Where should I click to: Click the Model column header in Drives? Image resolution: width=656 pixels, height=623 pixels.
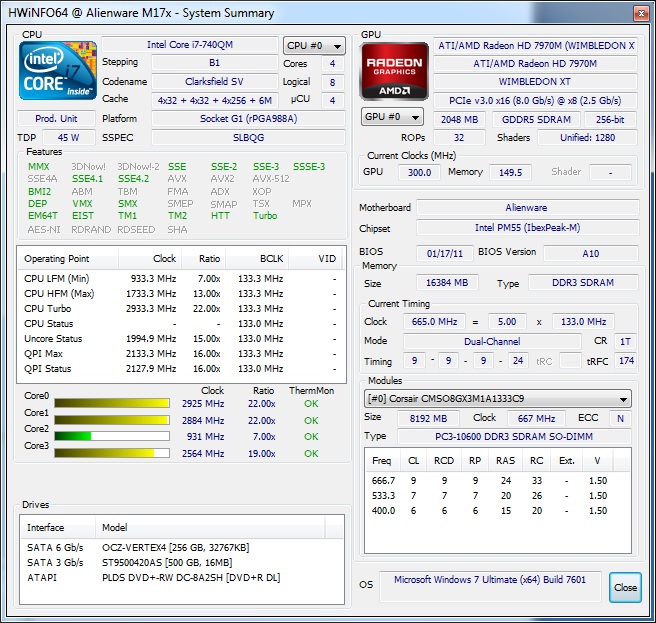(x=210, y=527)
